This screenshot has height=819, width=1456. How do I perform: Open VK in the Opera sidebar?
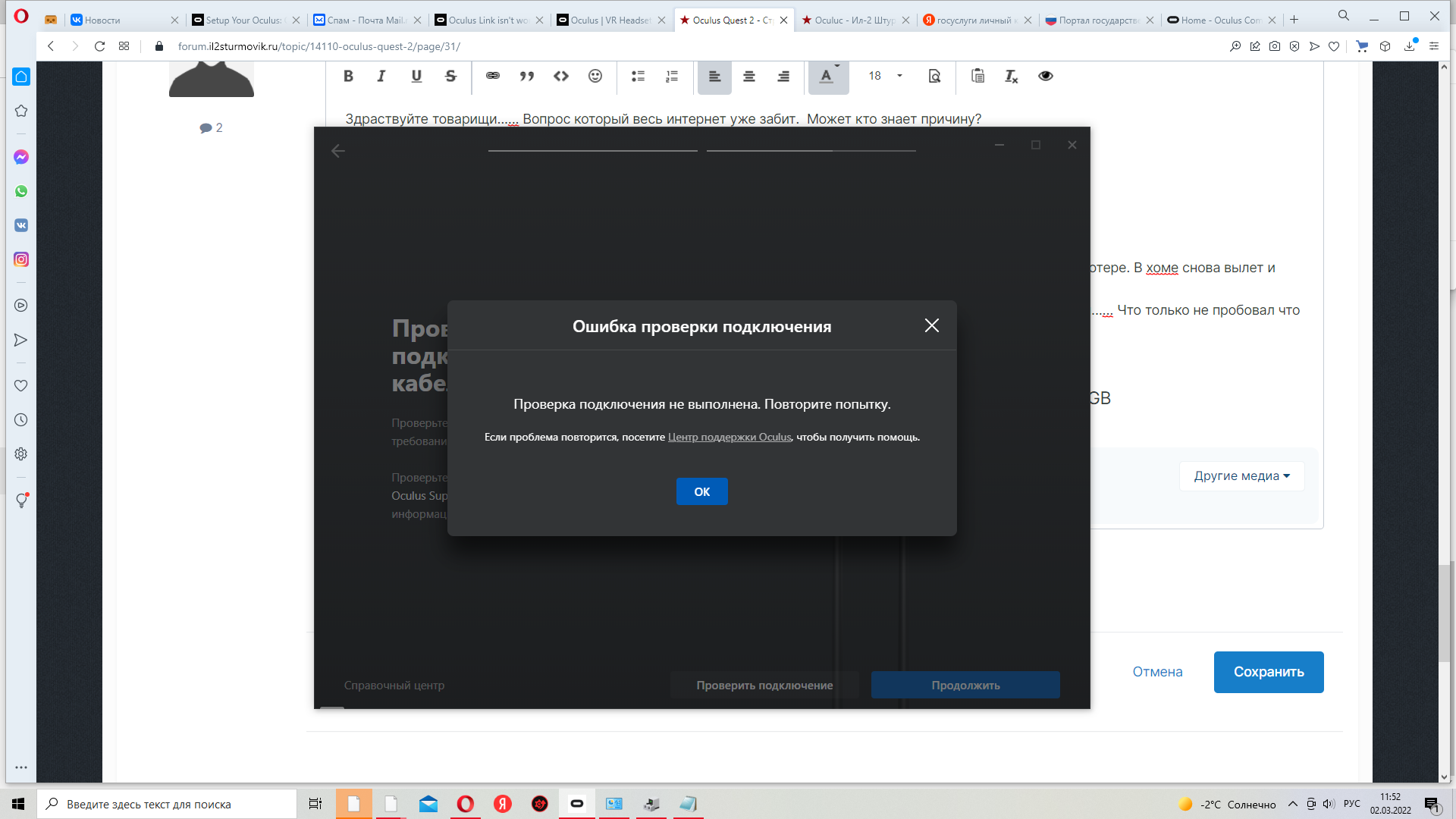click(x=21, y=225)
